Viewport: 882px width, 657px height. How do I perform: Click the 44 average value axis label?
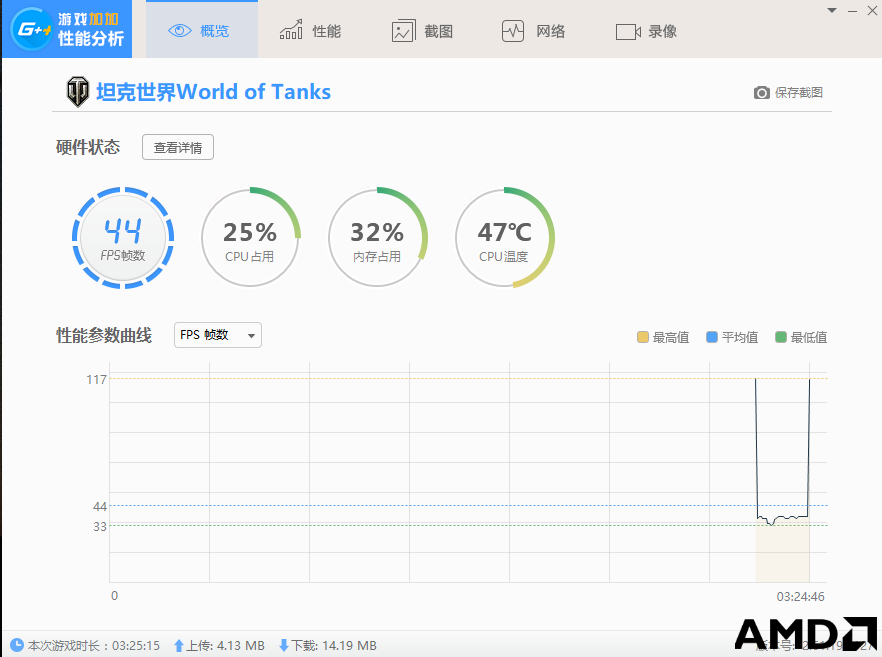coord(100,506)
